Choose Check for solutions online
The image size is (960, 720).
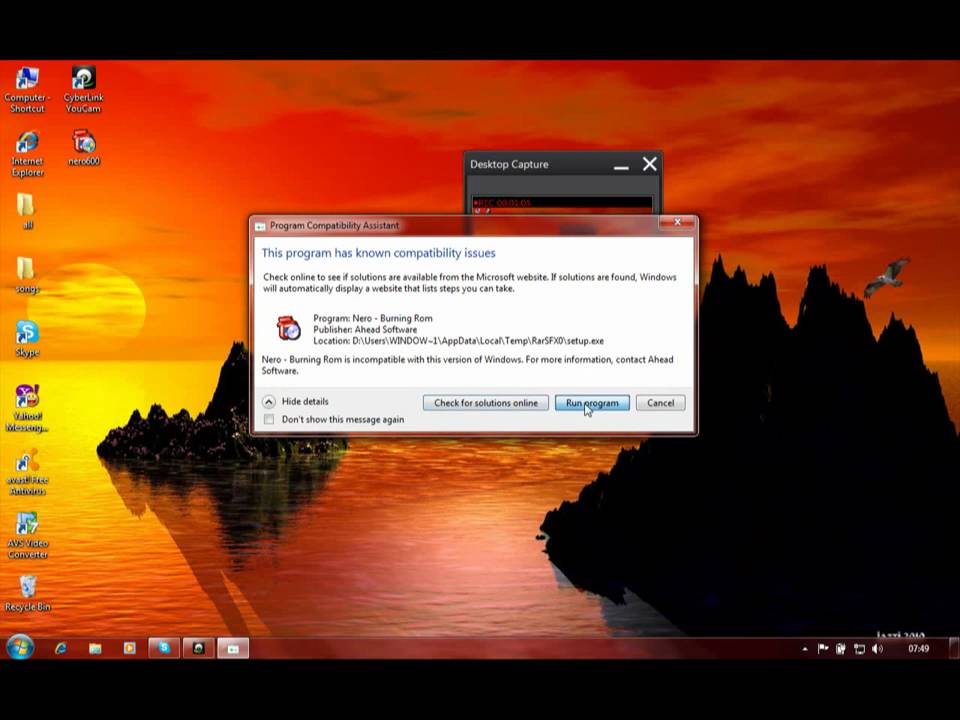pyautogui.click(x=486, y=403)
